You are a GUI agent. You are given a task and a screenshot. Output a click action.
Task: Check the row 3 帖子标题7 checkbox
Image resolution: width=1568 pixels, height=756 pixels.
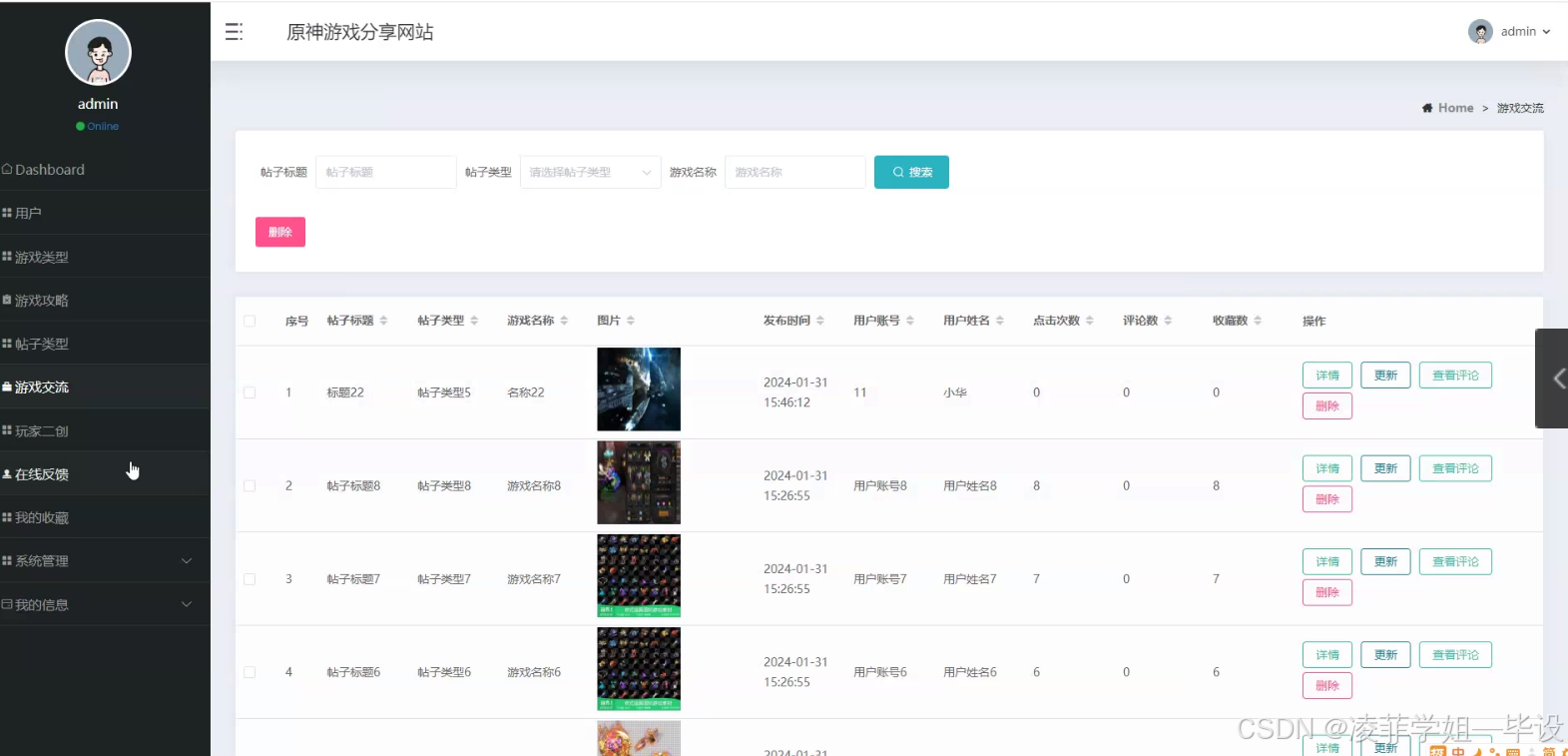(x=250, y=579)
